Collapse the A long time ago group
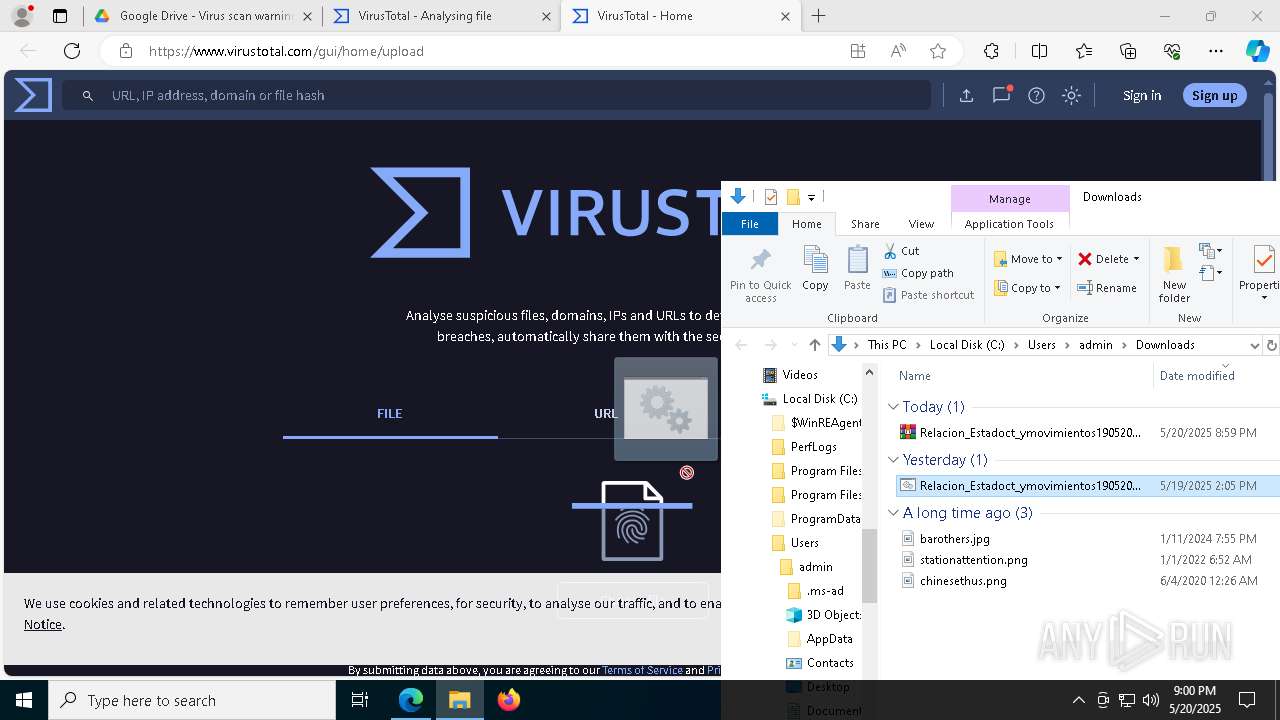Viewport: 1280px width, 720px height. pyautogui.click(x=893, y=513)
